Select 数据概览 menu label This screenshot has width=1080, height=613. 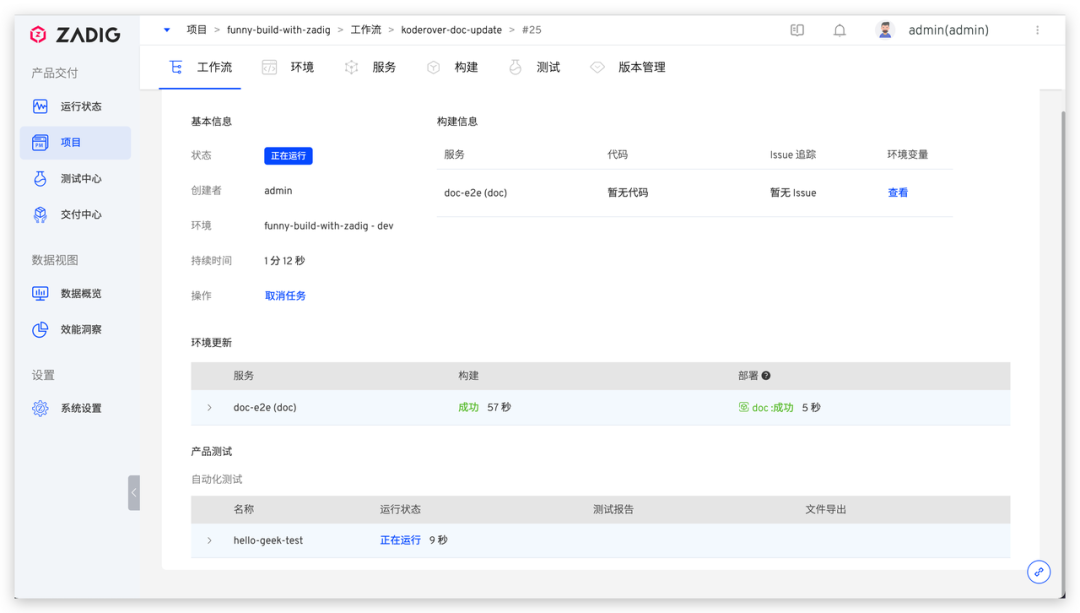(81, 293)
